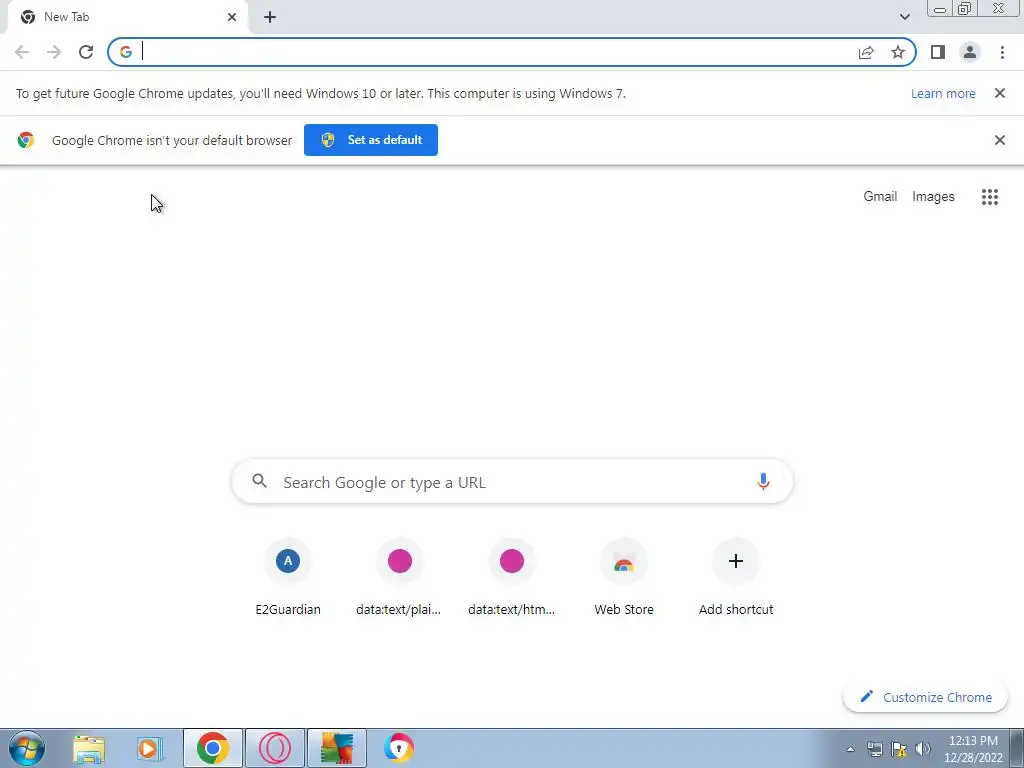Reload the page with the refresh icon
1024x768 pixels.
click(86, 52)
